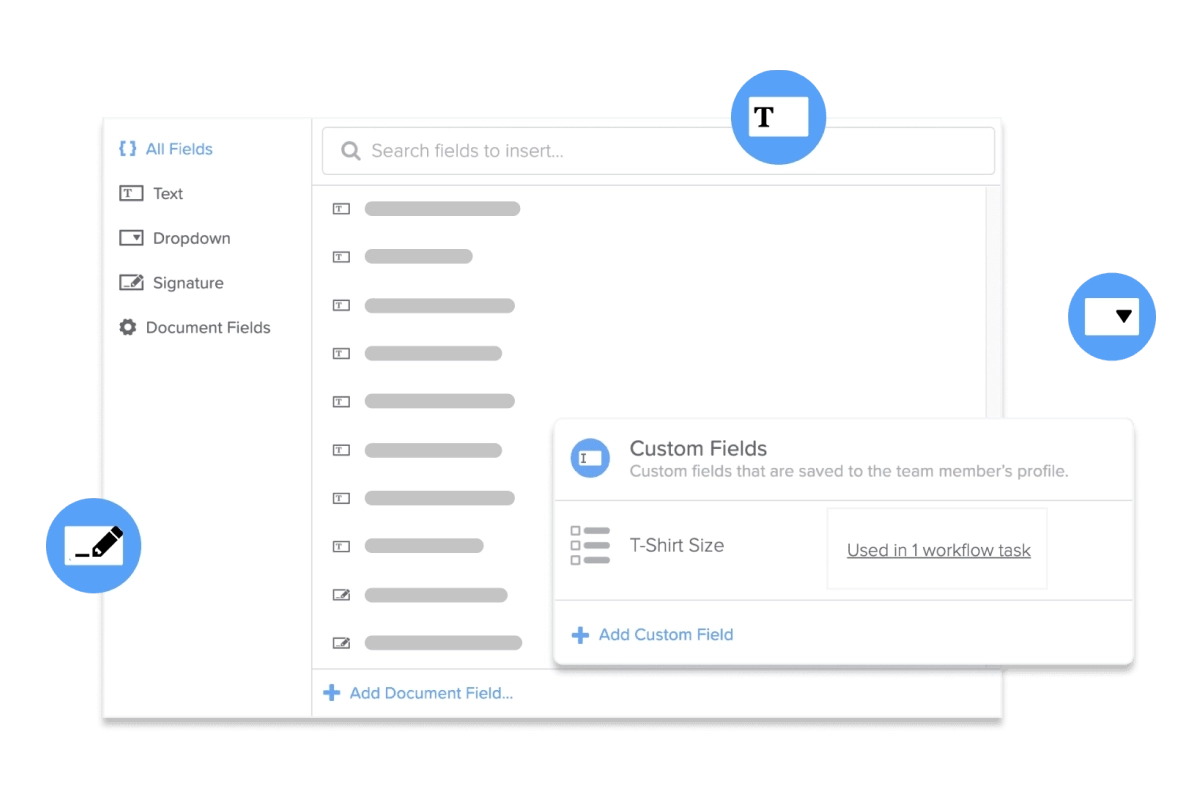Click the T-Shirt Size custom field
Viewport: 1200px width, 800px height.
[x=676, y=545]
